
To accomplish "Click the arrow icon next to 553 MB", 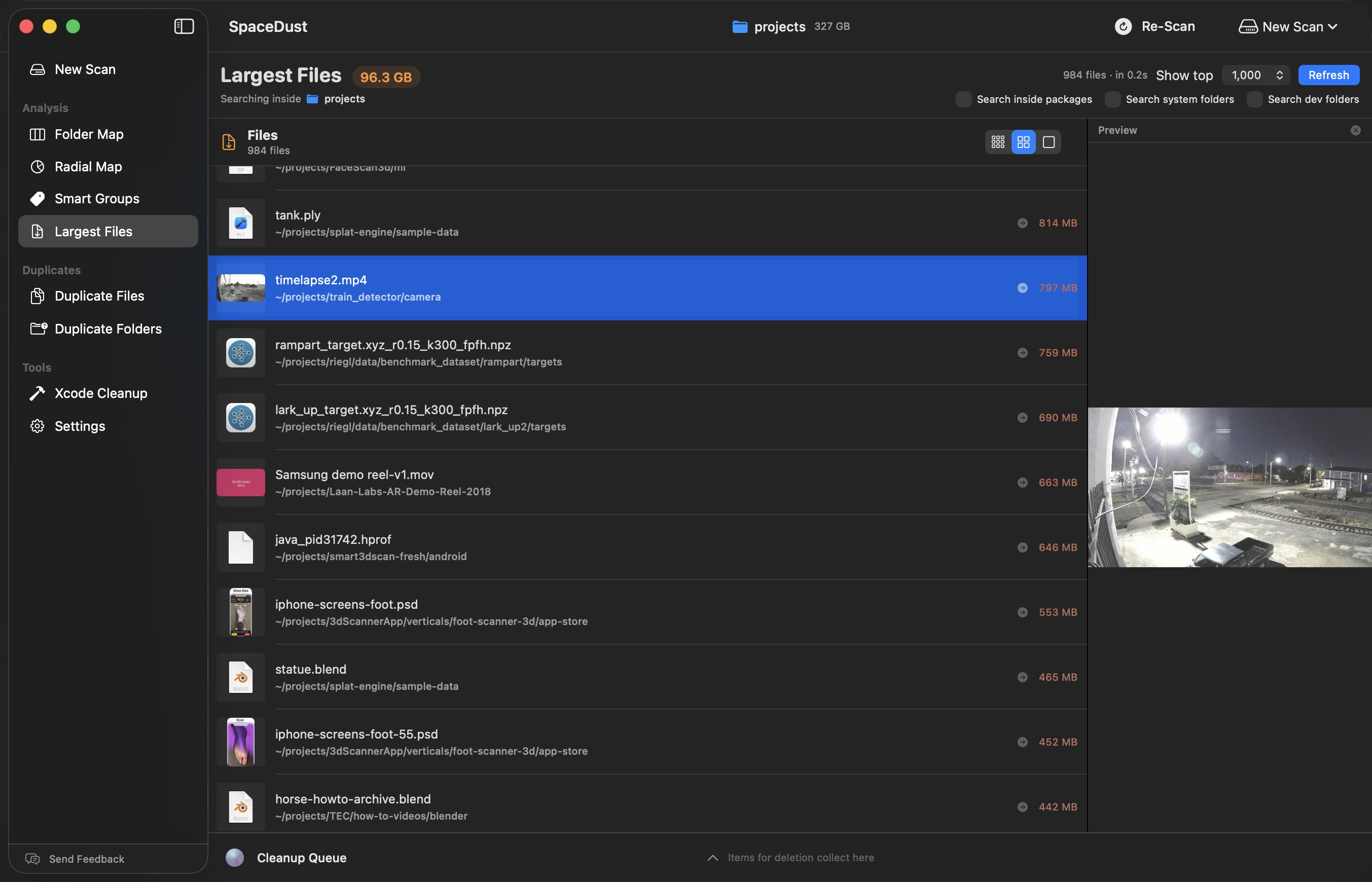I will 1023,612.
